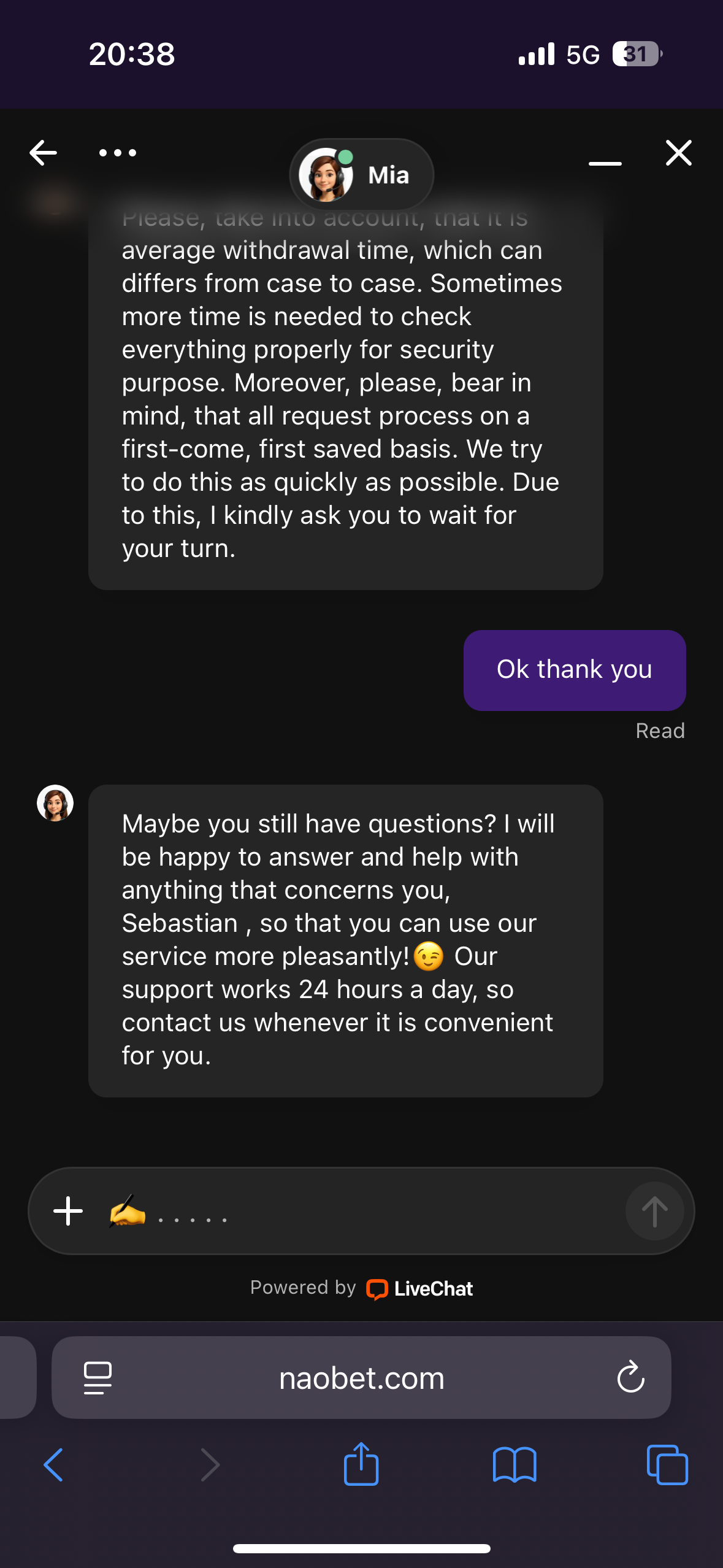Image resolution: width=723 pixels, height=1568 pixels.
Task: Open the LiveChat powered-by link
Action: tap(419, 1288)
